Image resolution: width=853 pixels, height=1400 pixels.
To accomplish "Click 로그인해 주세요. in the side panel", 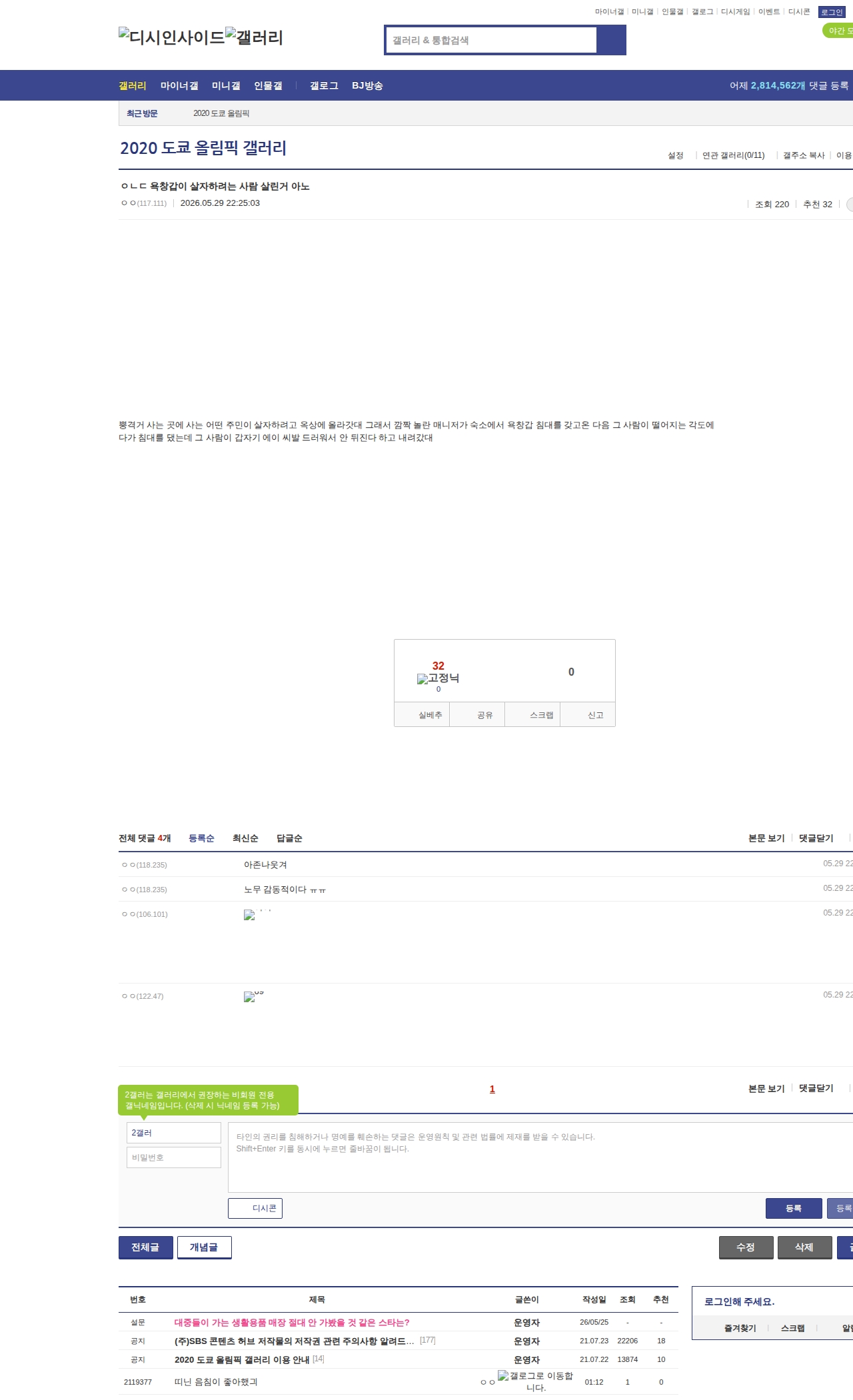I will click(x=740, y=1301).
